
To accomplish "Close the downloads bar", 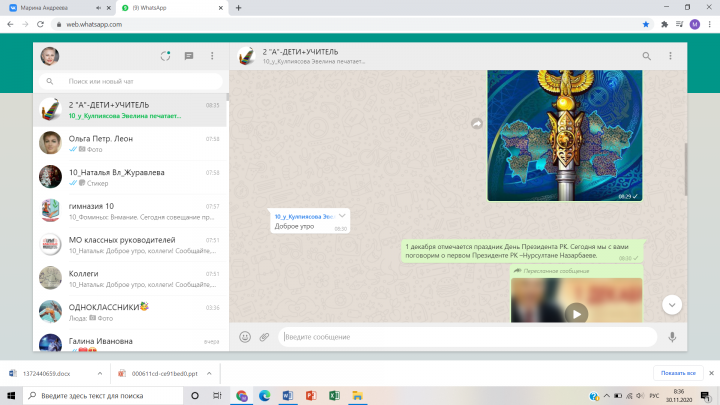I will (x=711, y=373).
